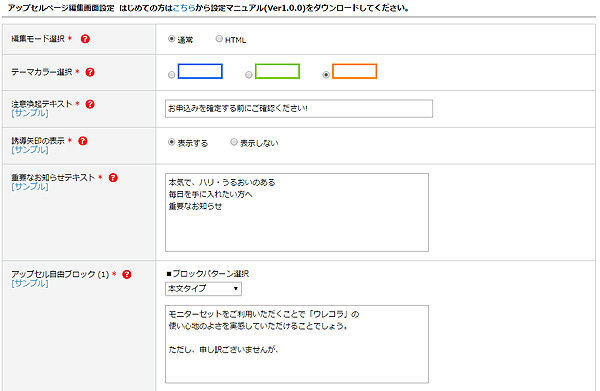Choose 表示しない for the guide arrow
Image resolution: width=600 pixels, height=391 pixels.
234,142
